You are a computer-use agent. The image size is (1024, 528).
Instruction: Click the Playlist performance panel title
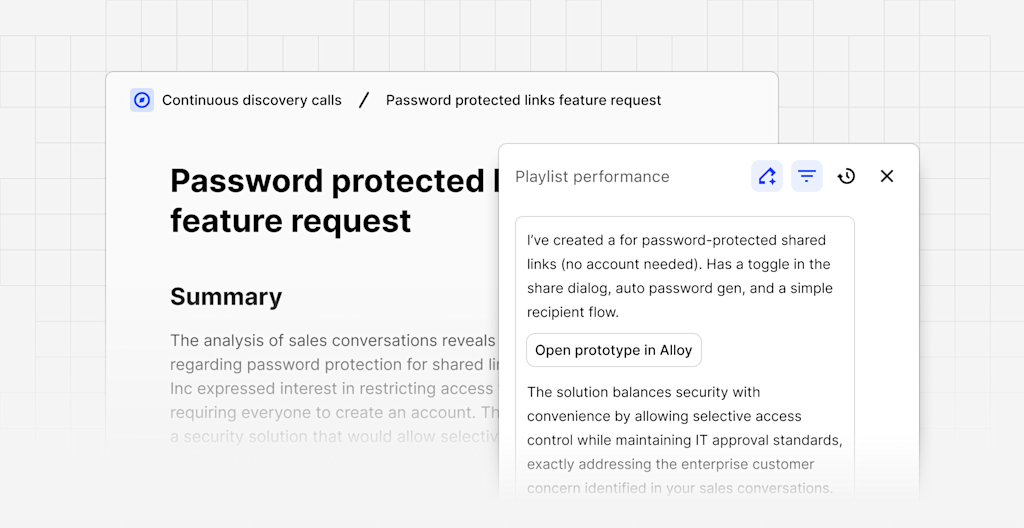pyautogui.click(x=592, y=177)
